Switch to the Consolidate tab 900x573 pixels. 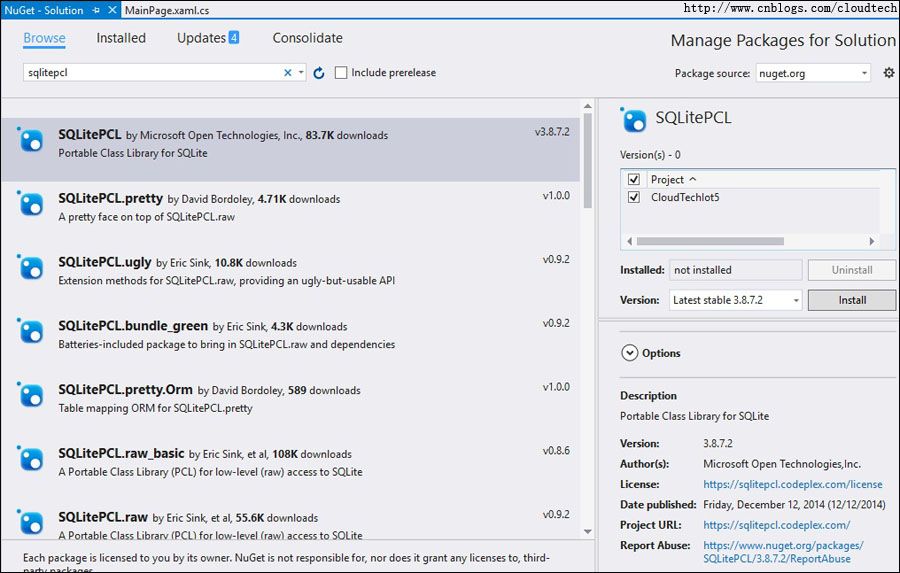308,38
